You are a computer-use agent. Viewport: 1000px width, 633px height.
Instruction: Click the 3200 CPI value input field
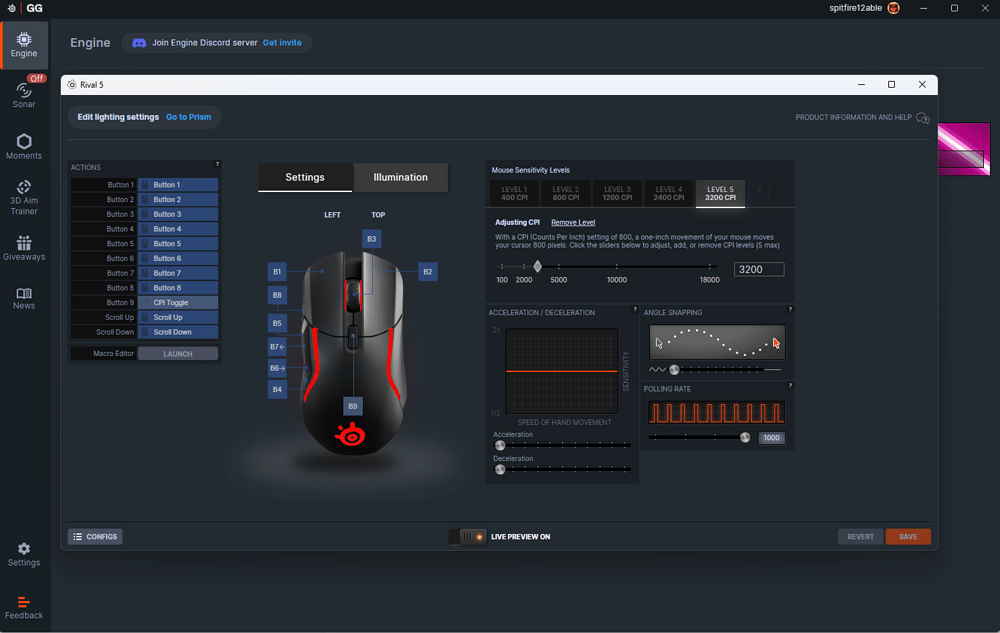(758, 268)
